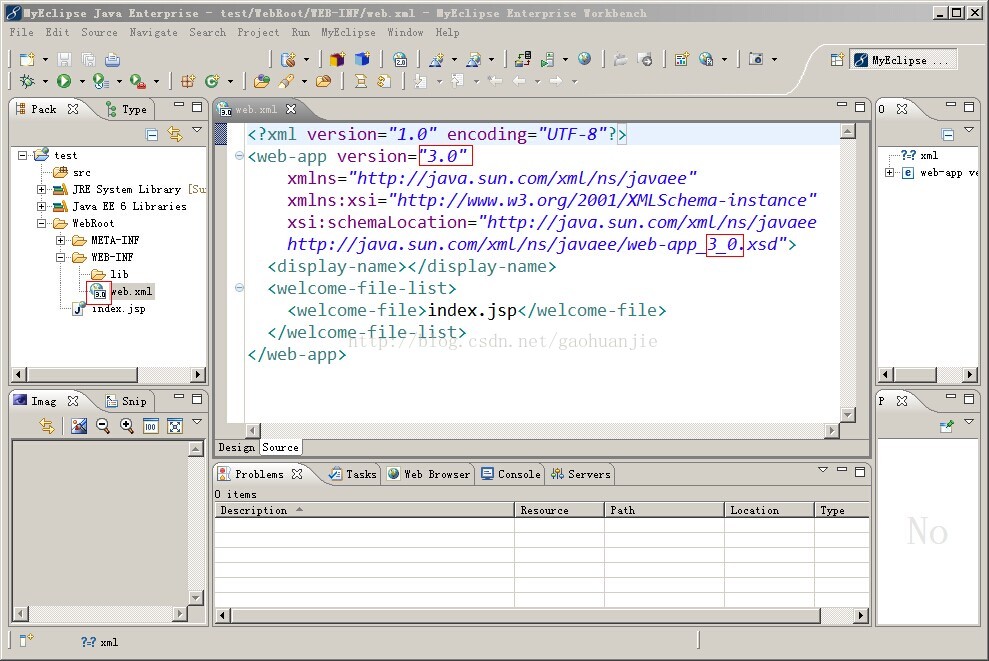The height and width of the screenshot is (661, 989).
Task: Open the dropdown arrow beside Debug icon
Action: click(x=45, y=81)
